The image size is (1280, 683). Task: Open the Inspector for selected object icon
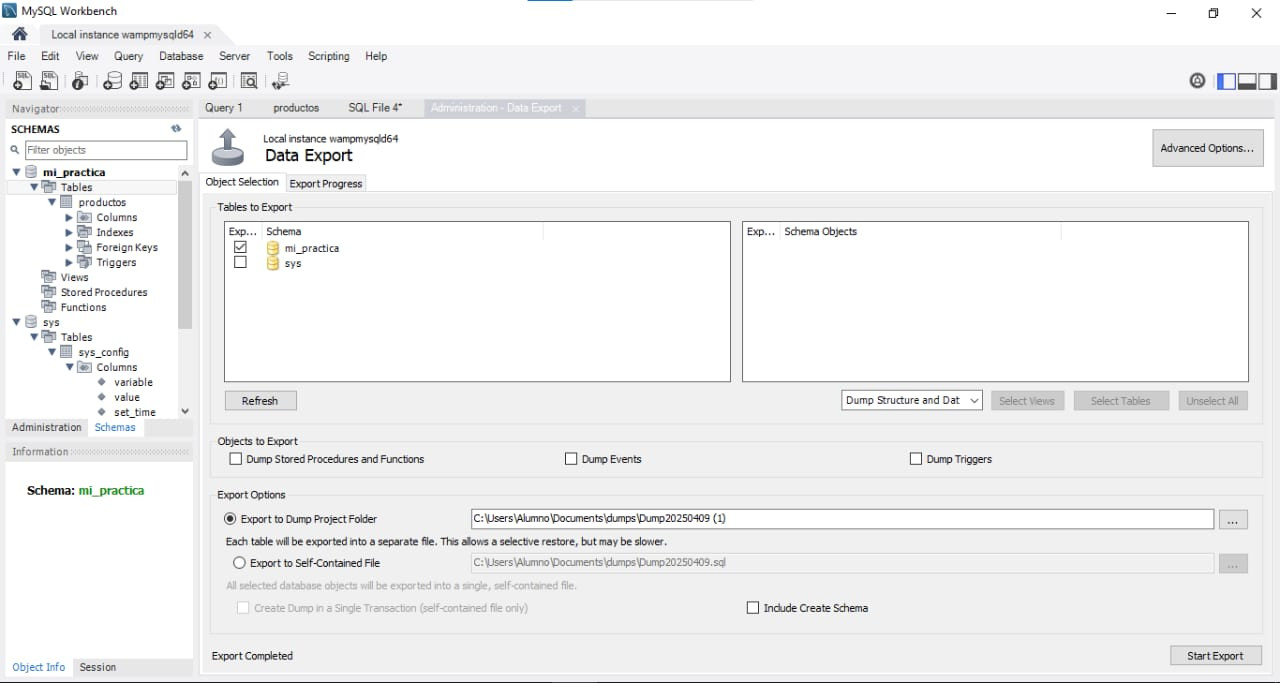(x=80, y=81)
